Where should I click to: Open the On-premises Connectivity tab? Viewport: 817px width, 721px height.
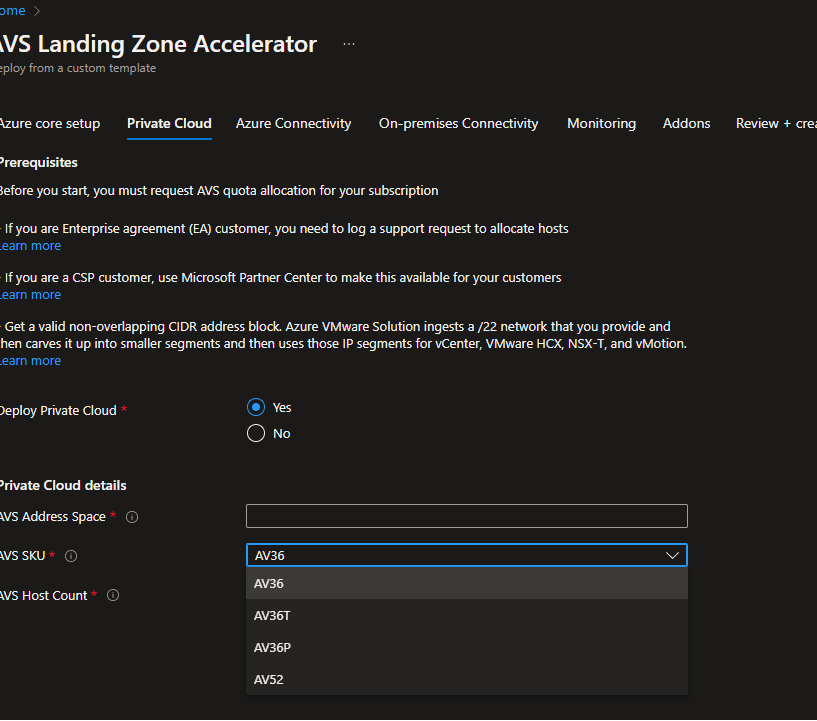[458, 123]
